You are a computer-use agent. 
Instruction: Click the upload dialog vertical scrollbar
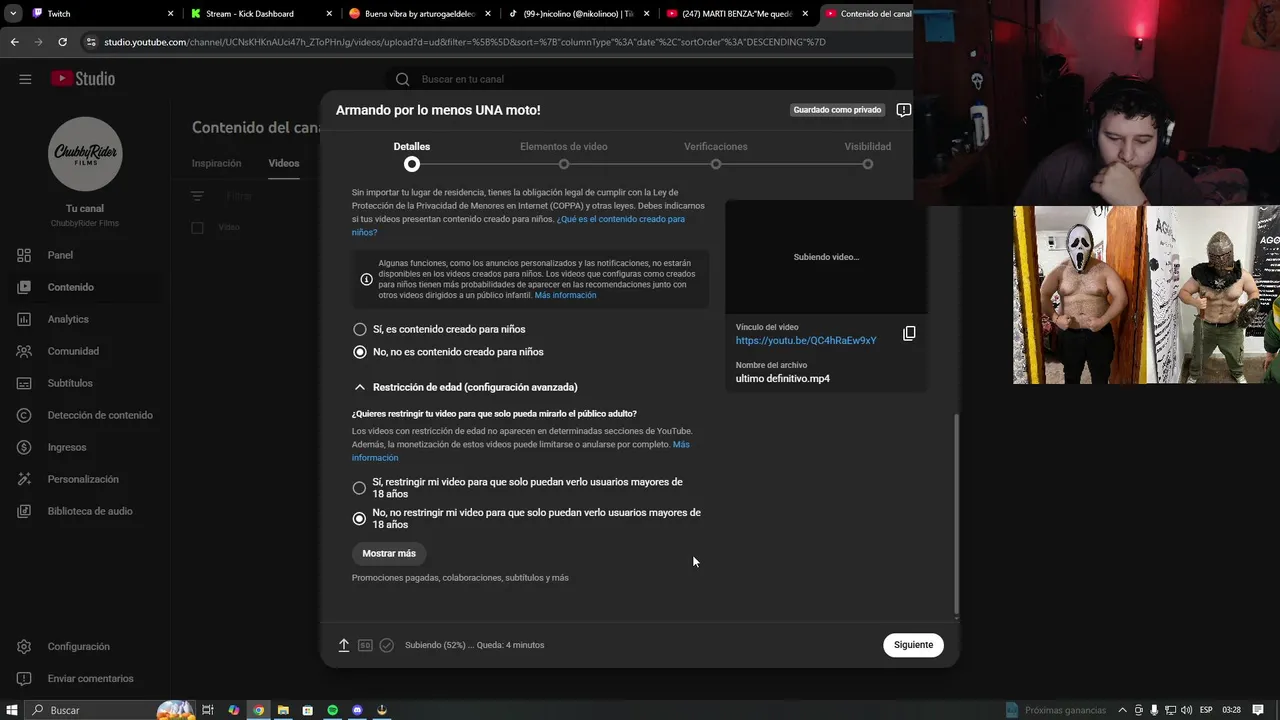tap(956, 514)
